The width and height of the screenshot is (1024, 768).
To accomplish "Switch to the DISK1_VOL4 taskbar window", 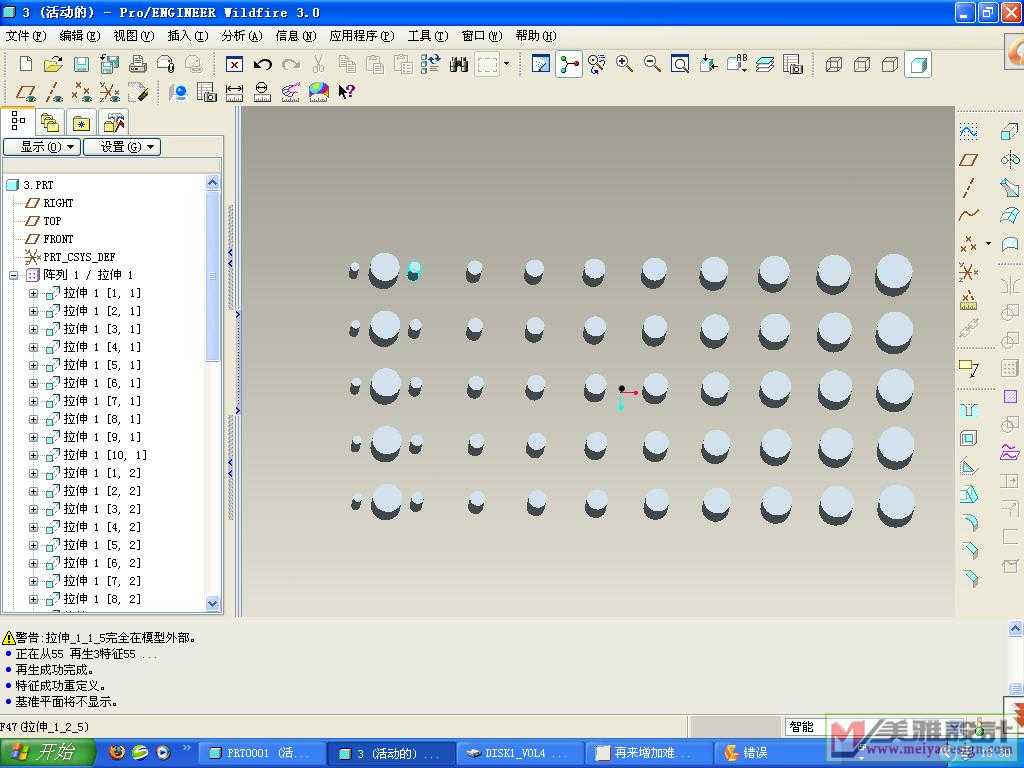I will click(x=520, y=753).
